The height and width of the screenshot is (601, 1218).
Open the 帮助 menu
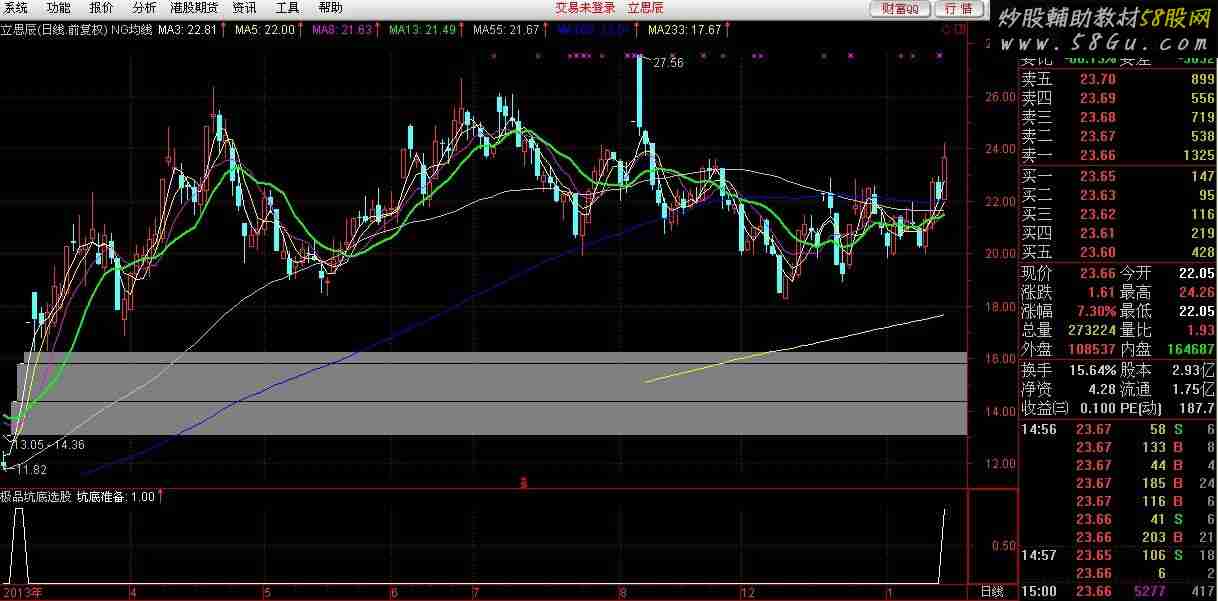coord(330,8)
